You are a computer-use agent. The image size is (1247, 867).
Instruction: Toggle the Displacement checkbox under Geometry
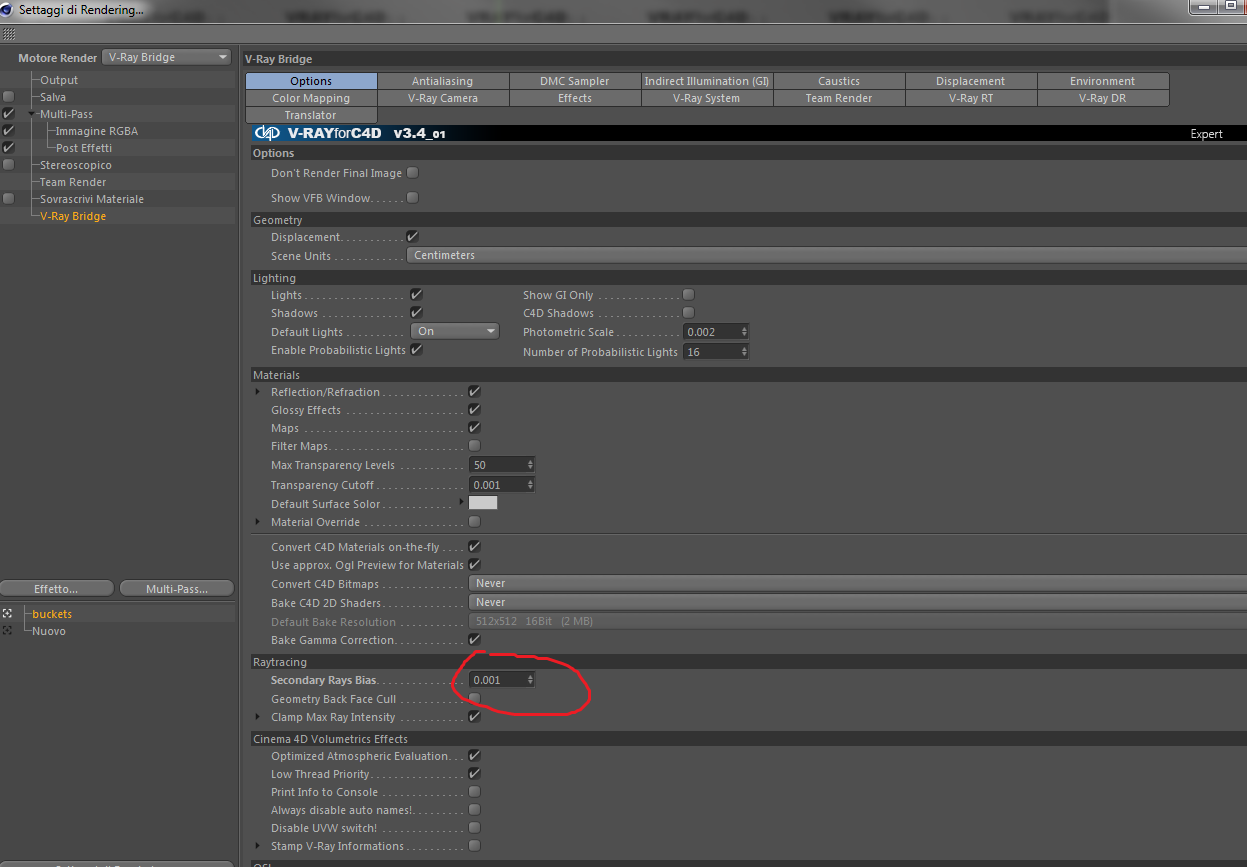412,237
